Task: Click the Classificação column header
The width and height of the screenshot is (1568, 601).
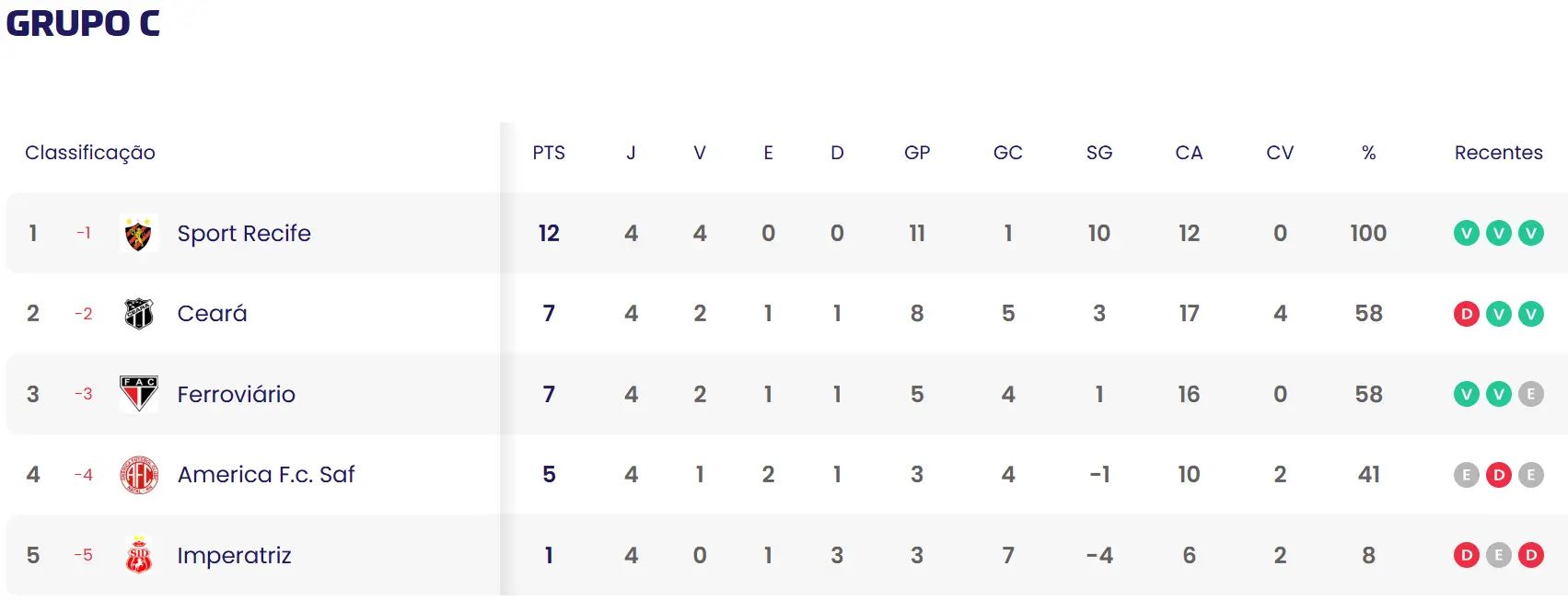Action: pyautogui.click(x=90, y=153)
